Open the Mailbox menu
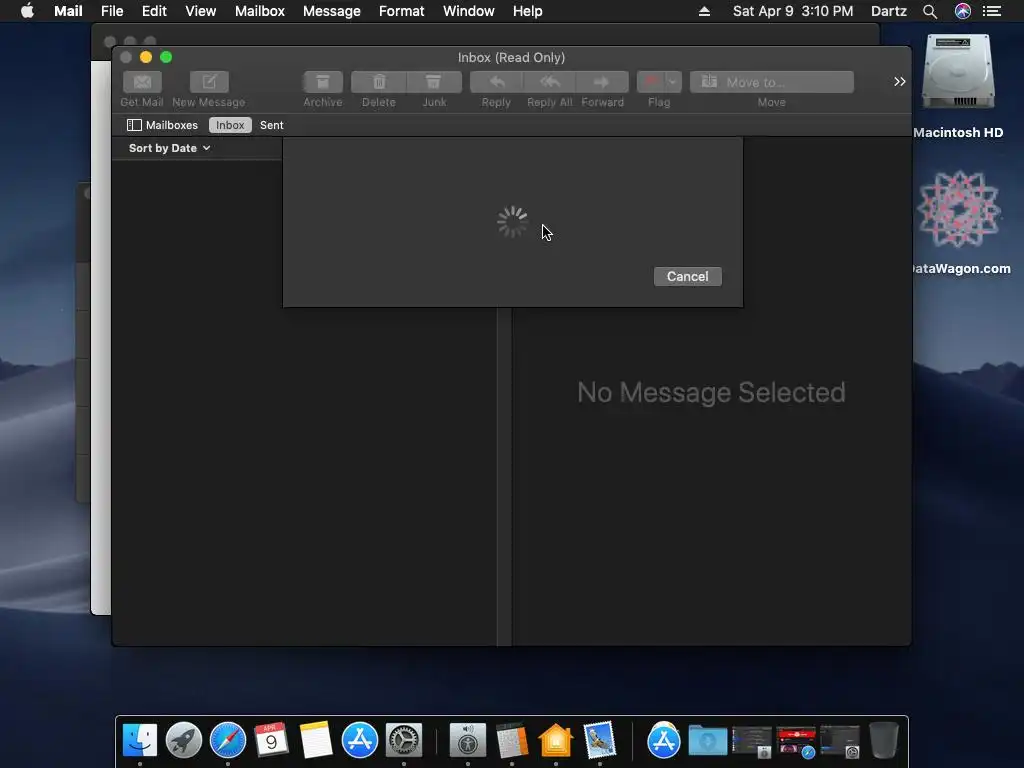The width and height of the screenshot is (1024, 768). (x=260, y=11)
